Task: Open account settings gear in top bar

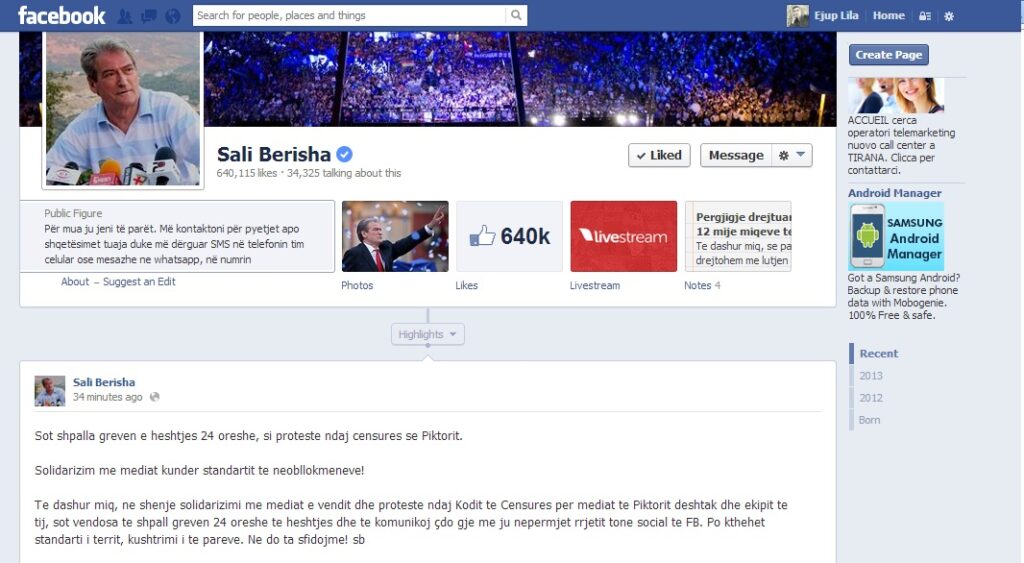Action: (949, 16)
